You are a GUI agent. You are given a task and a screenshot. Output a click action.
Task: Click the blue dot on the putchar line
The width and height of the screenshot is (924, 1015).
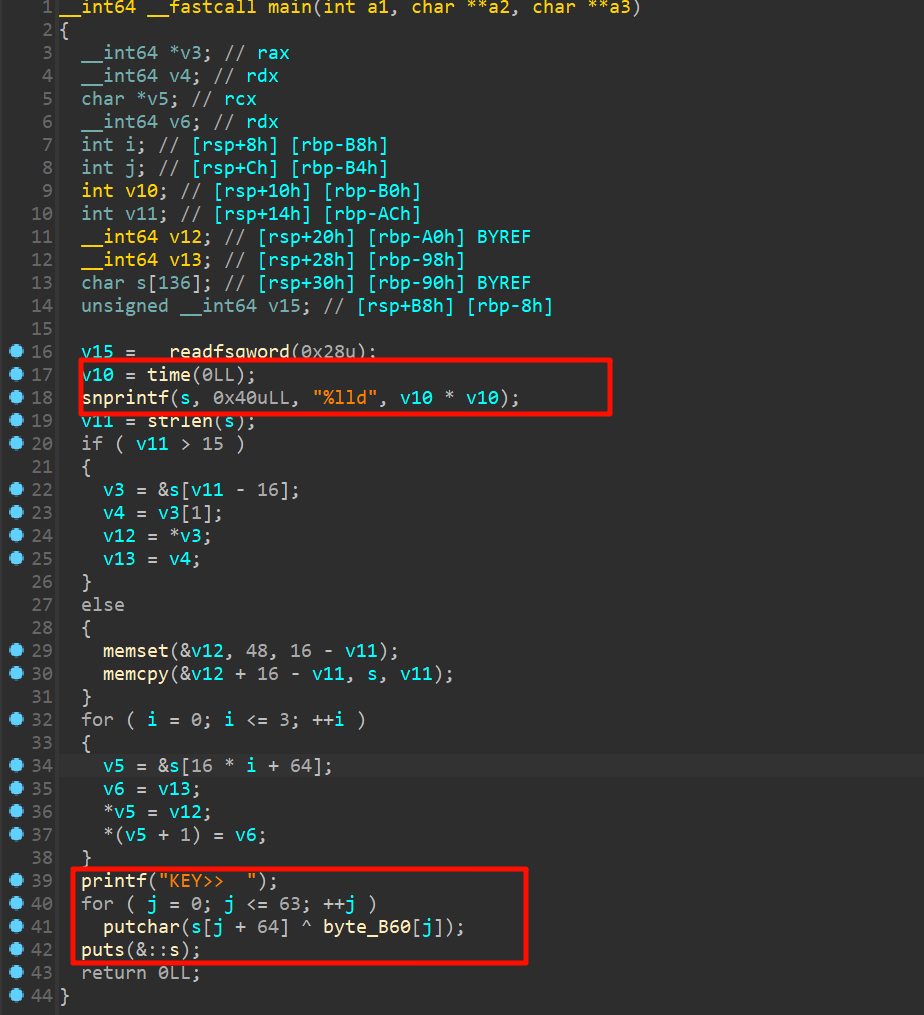(15, 926)
